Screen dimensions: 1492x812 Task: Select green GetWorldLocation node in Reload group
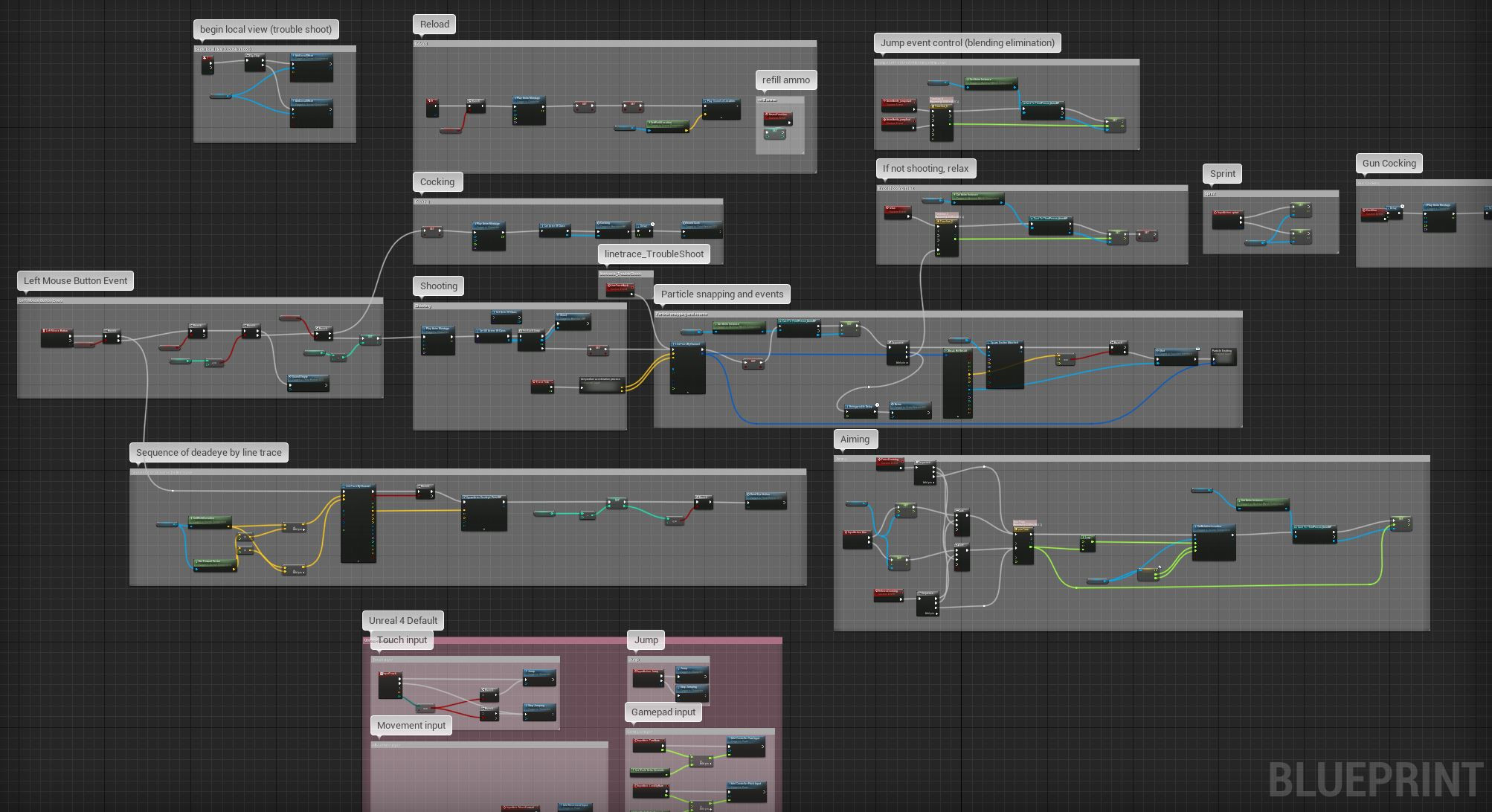click(668, 126)
